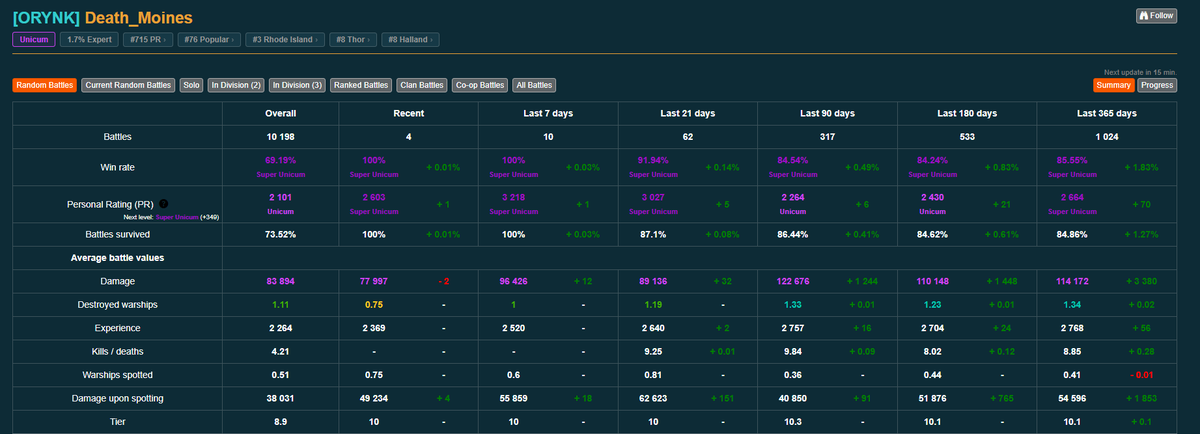The image size is (1200, 434).
Task: Click overall win rate 69.19%
Action: [280, 159]
